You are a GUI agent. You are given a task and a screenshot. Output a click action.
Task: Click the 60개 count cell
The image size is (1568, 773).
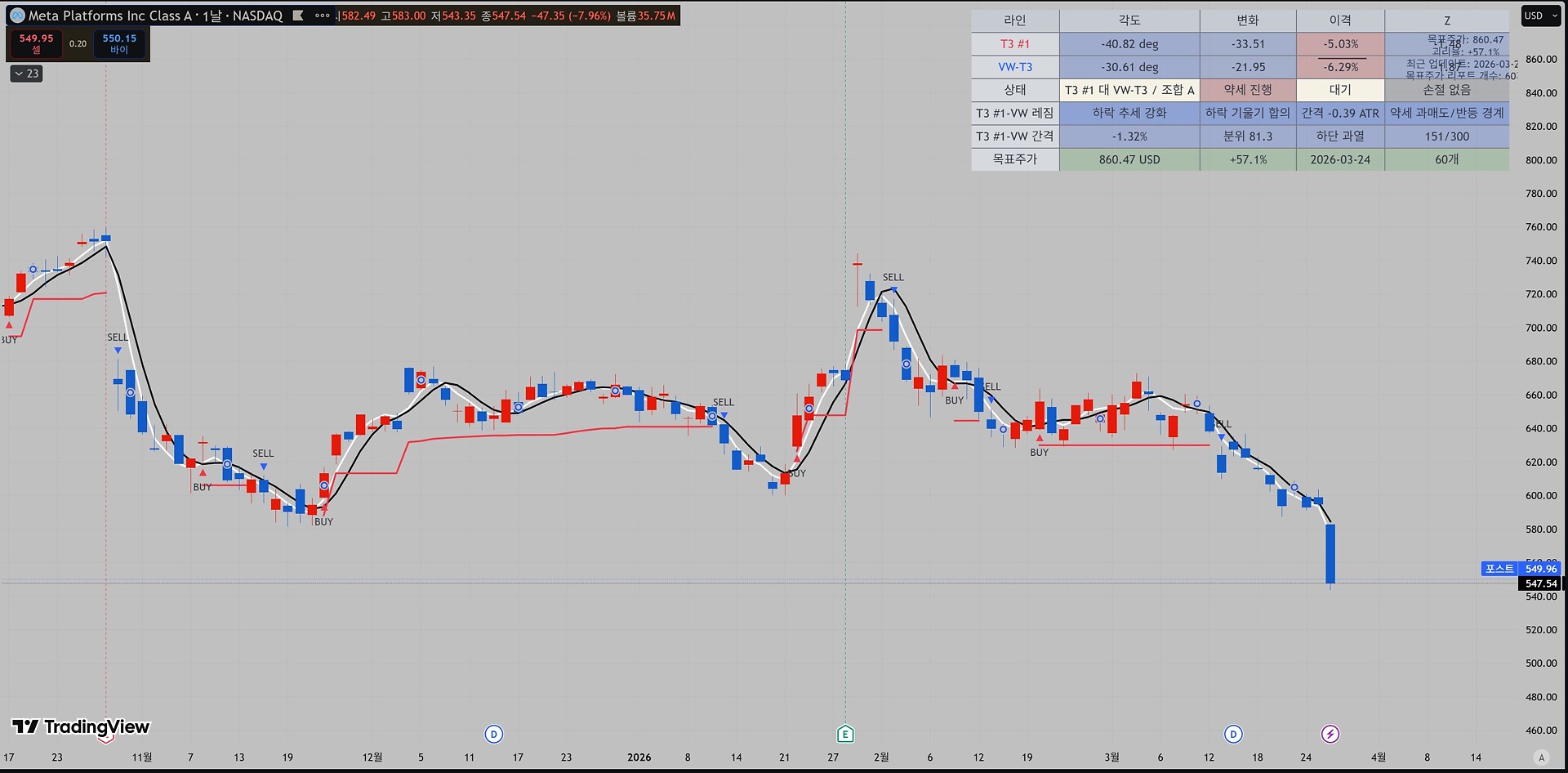[x=1447, y=159]
